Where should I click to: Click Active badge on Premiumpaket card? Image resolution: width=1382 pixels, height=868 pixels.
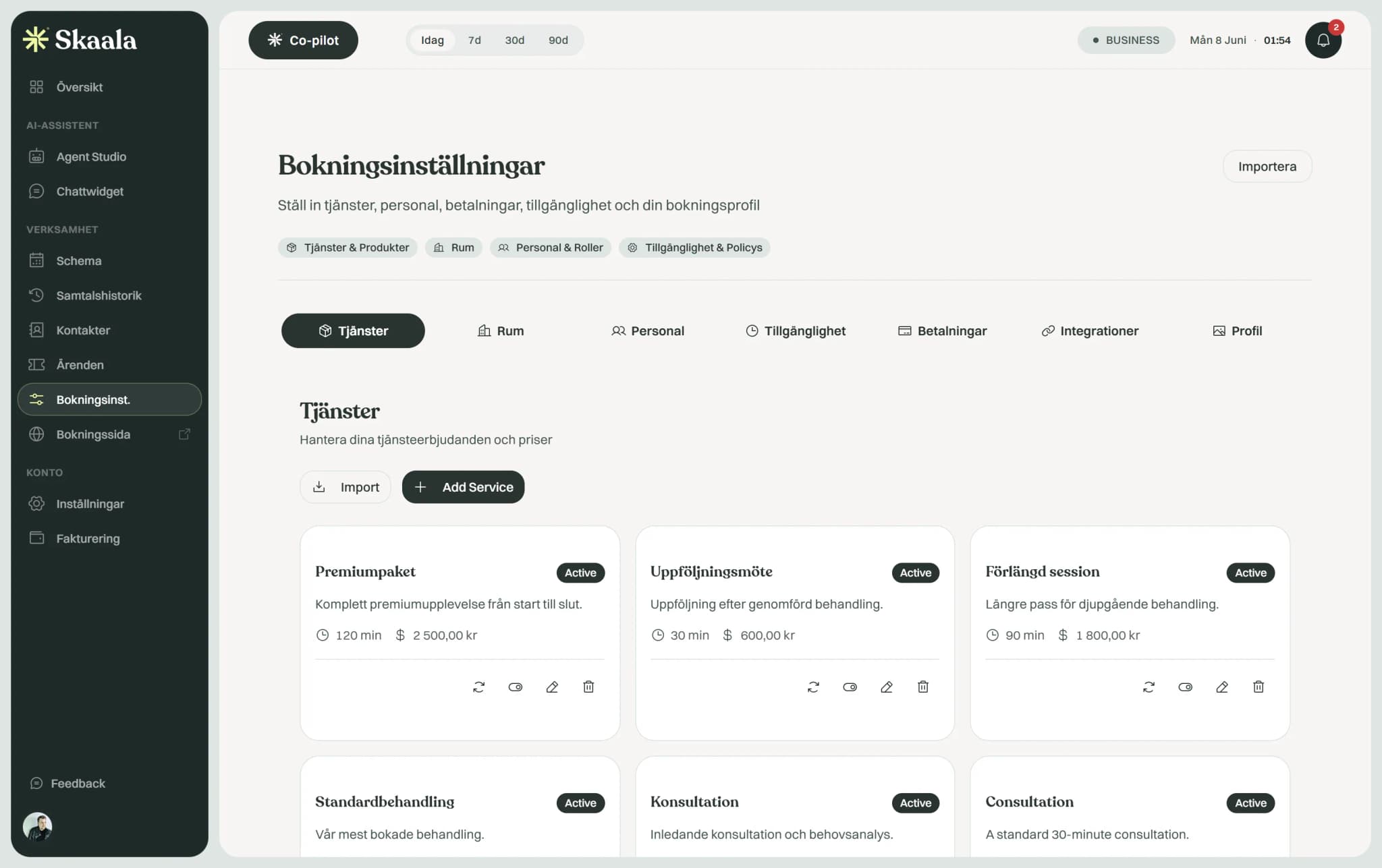tap(580, 573)
